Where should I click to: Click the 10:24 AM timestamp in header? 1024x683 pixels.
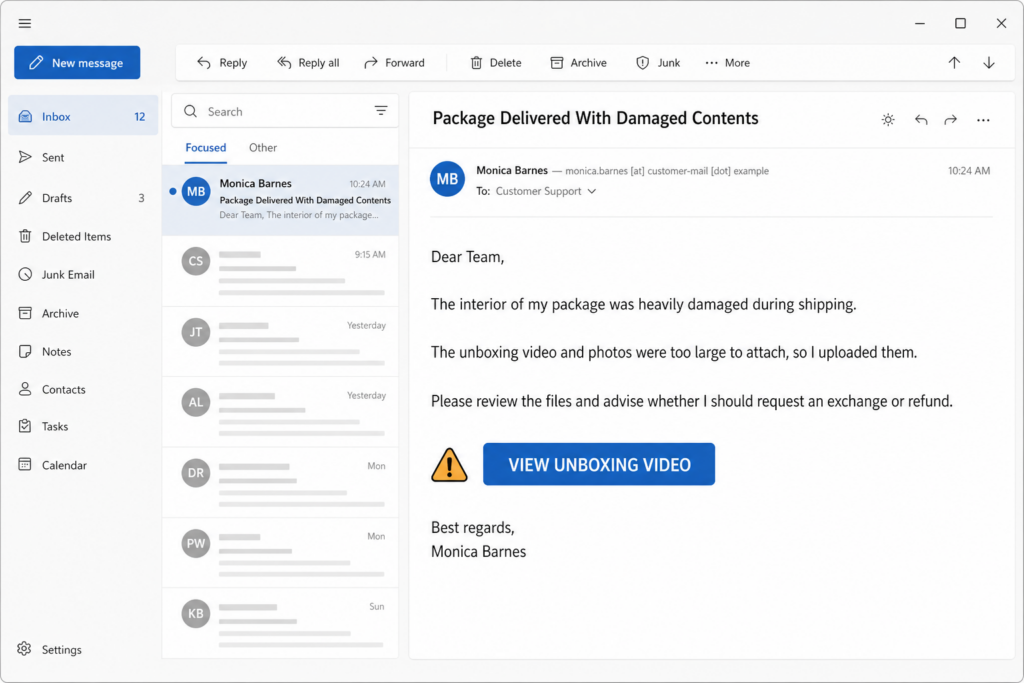point(969,170)
